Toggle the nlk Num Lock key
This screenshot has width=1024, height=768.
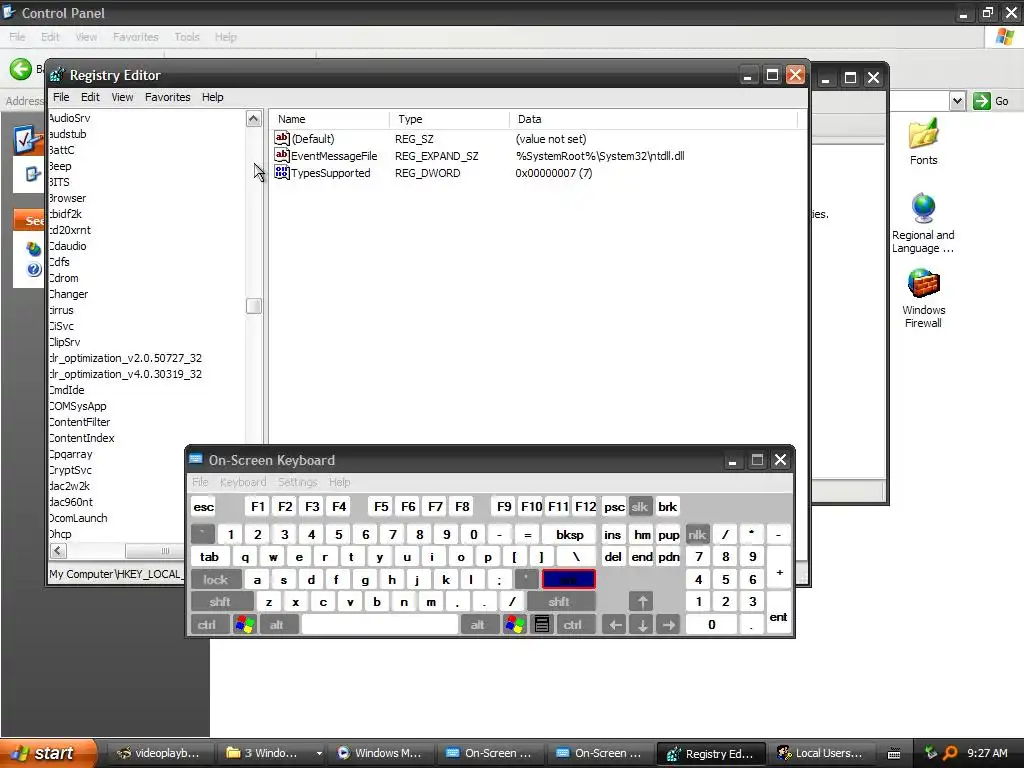pos(697,535)
